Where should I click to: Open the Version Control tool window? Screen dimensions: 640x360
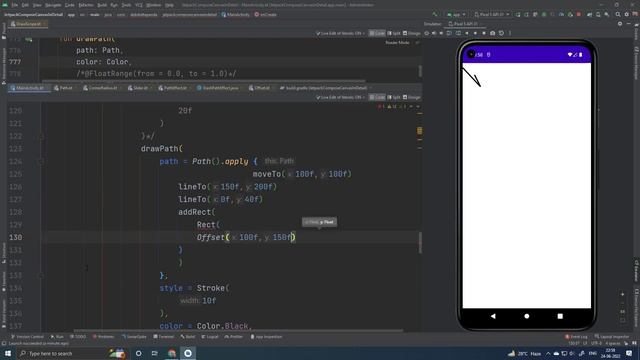[x=27, y=337]
